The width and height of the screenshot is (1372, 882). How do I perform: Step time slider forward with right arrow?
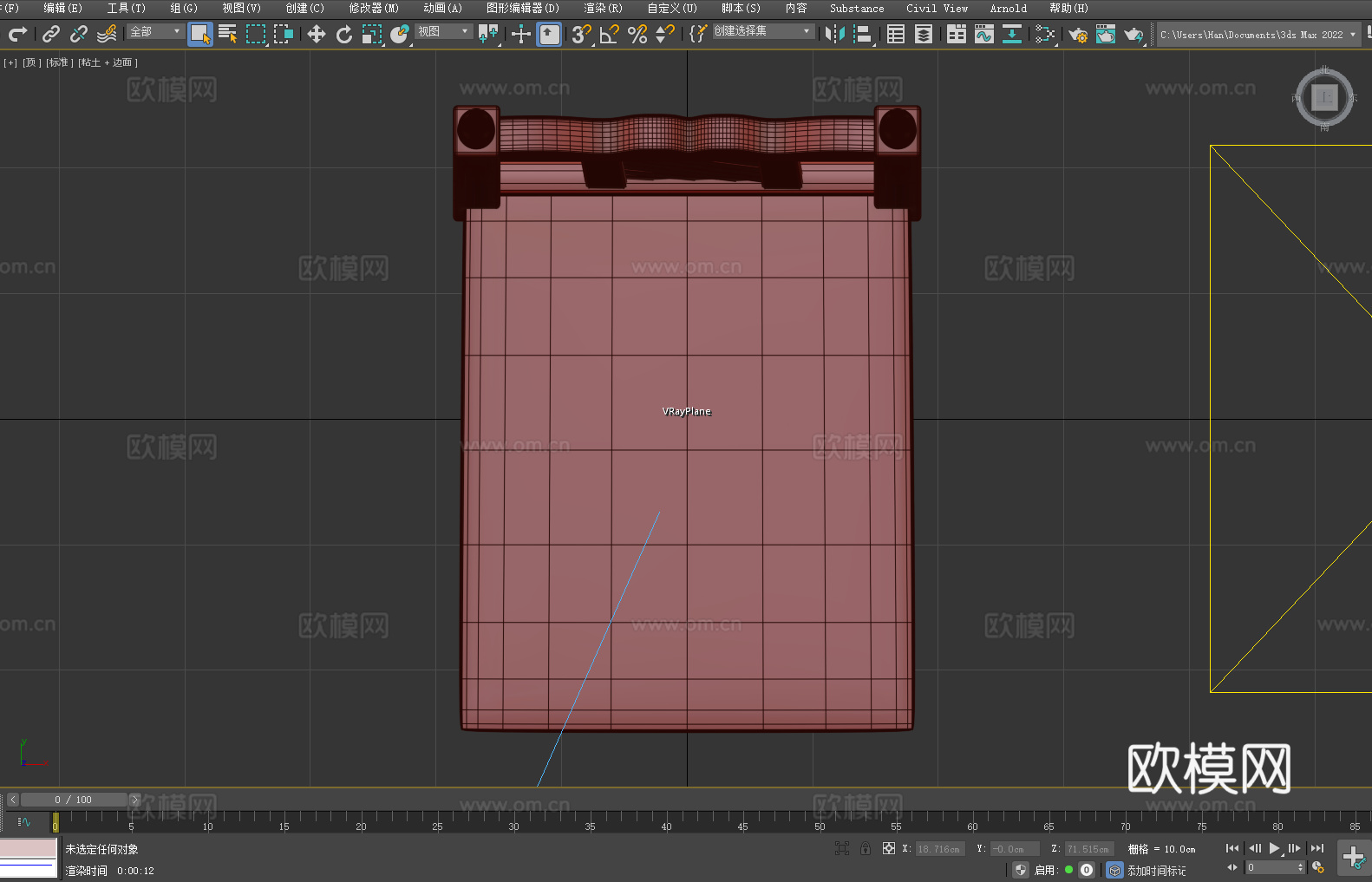134,800
